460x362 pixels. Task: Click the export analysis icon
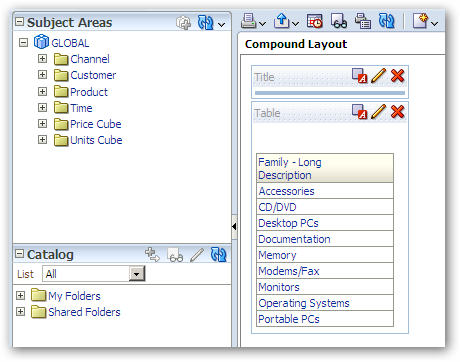(282, 21)
